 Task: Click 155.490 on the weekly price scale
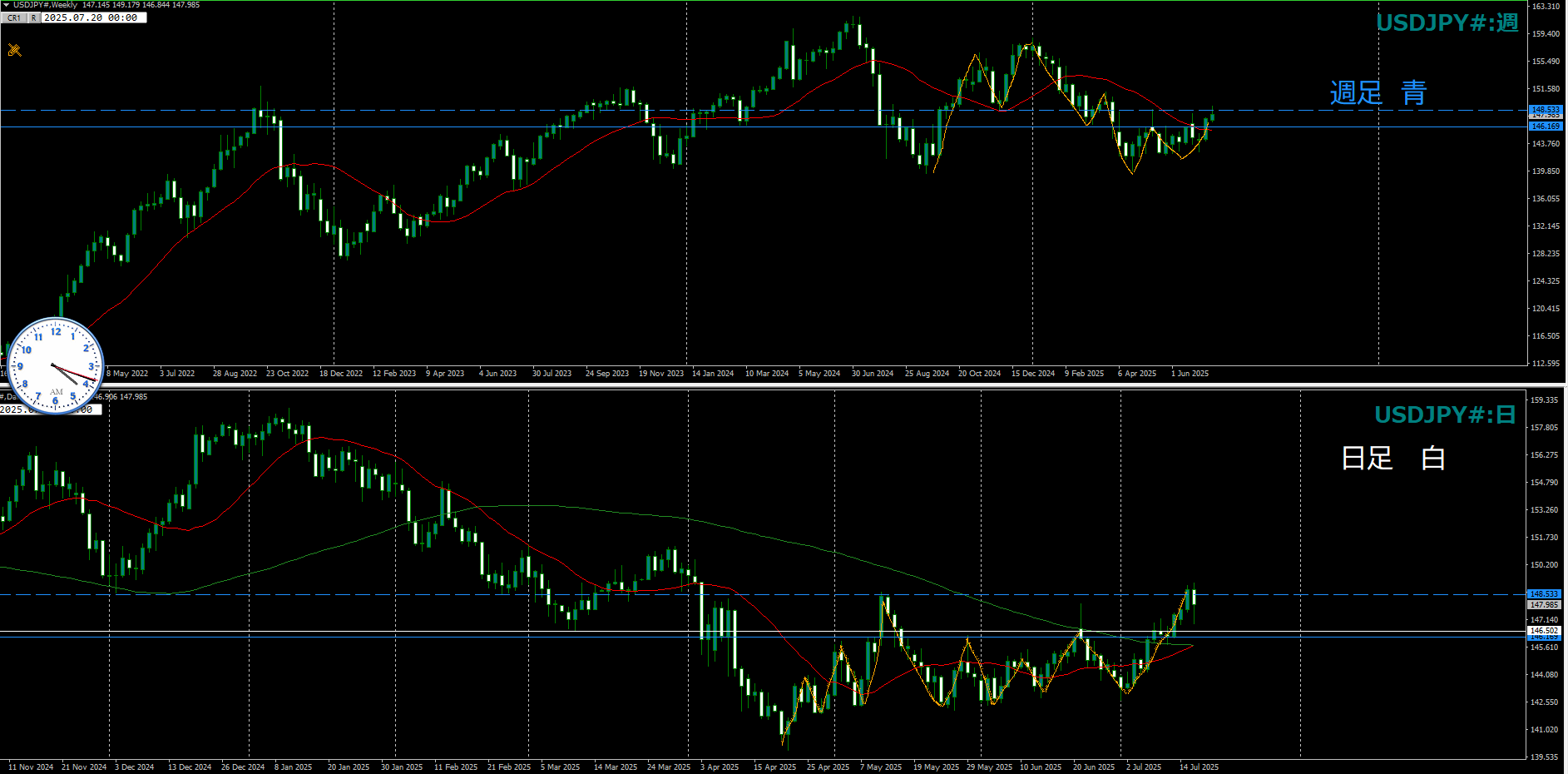[1546, 62]
